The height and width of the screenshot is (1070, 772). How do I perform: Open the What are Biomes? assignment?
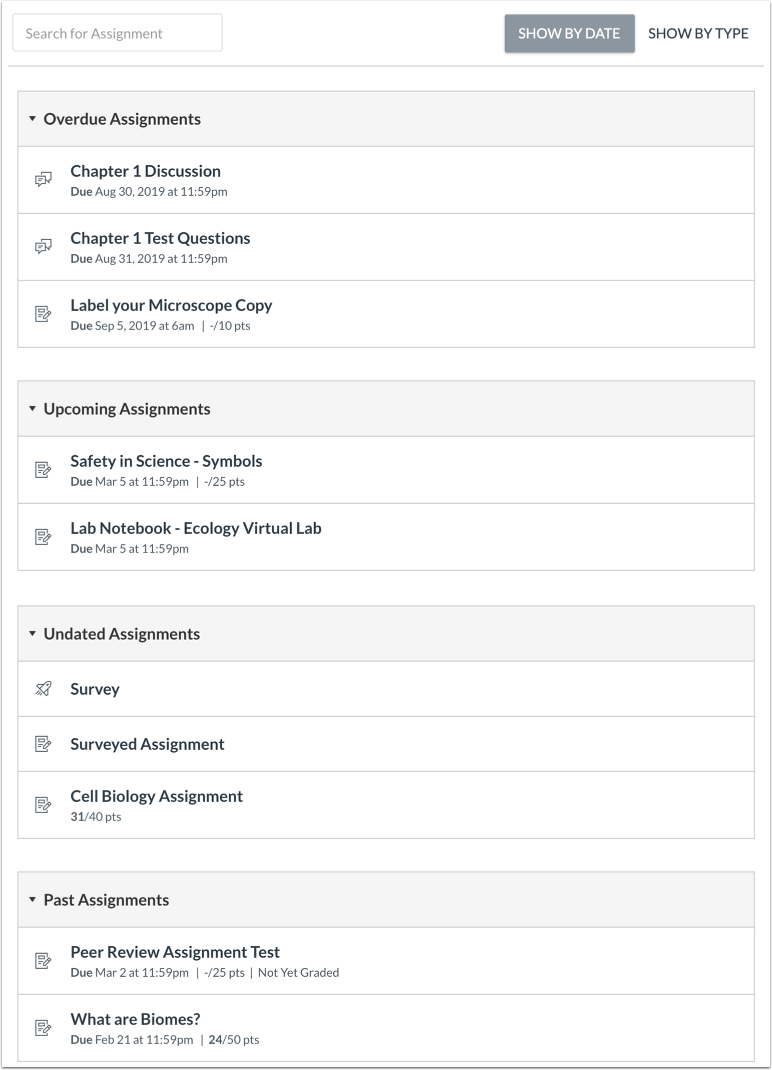point(135,1020)
